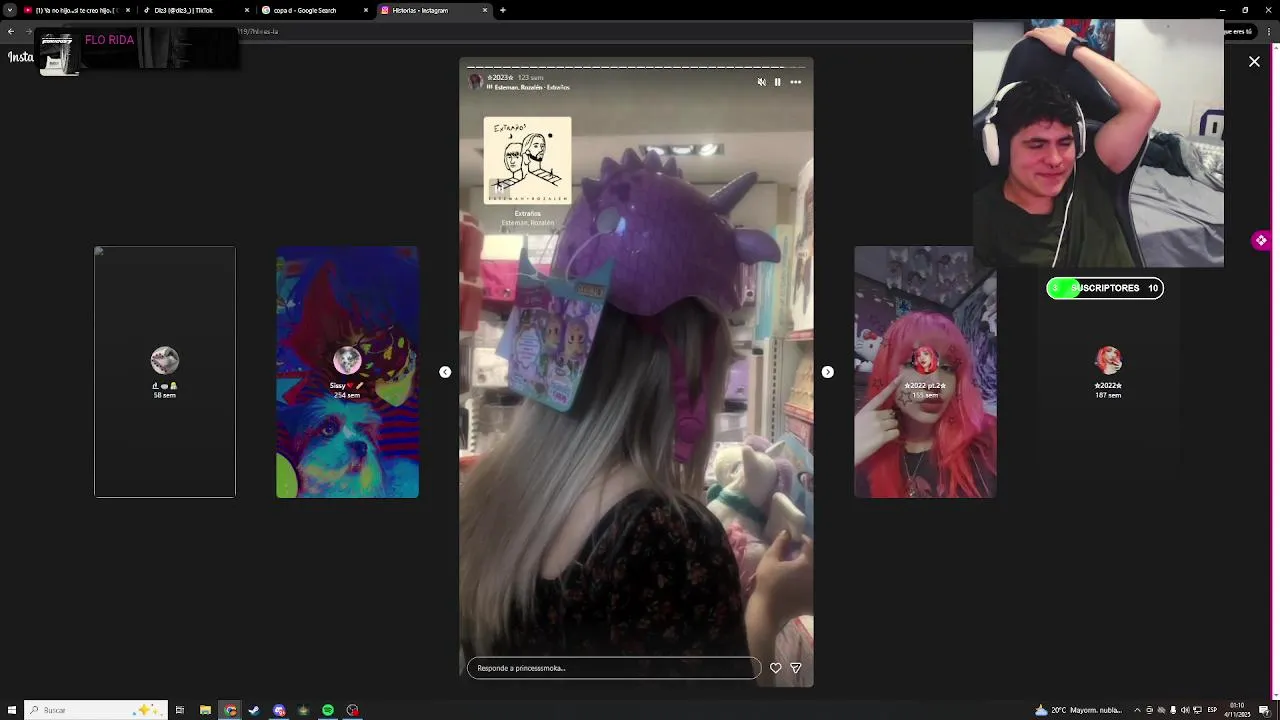Close the Historias Instagram tab
Screen dimensions: 1280x720
(485, 10)
